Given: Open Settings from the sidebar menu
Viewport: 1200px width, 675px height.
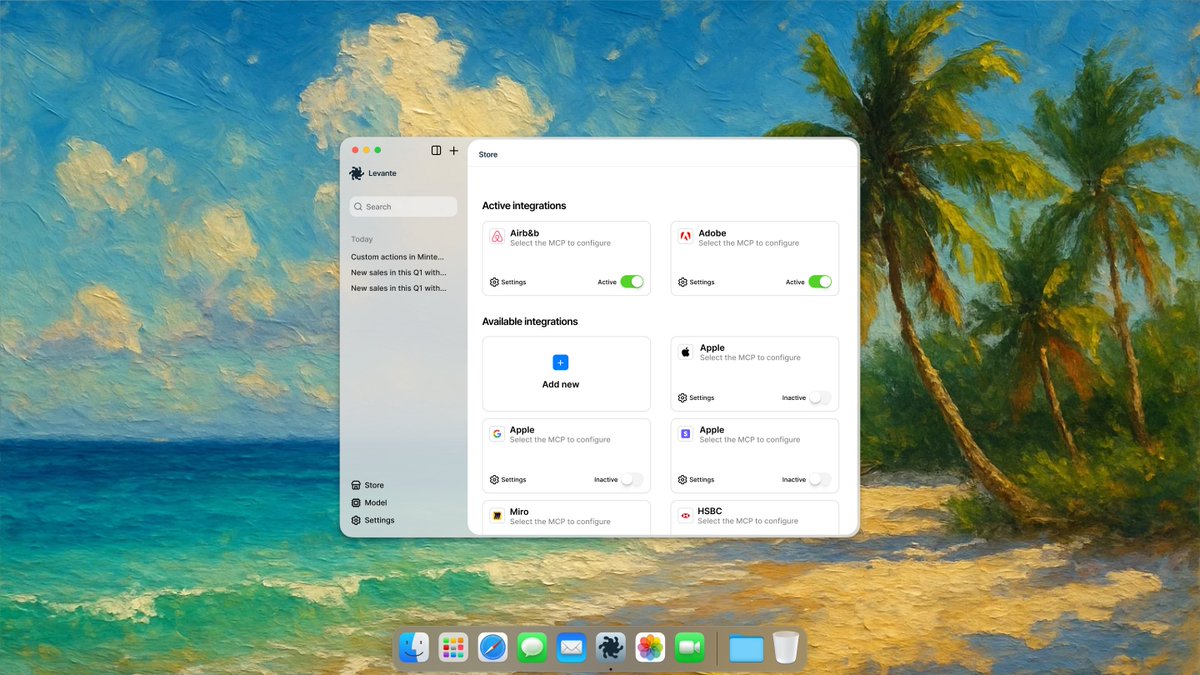Looking at the screenshot, I should pos(374,520).
